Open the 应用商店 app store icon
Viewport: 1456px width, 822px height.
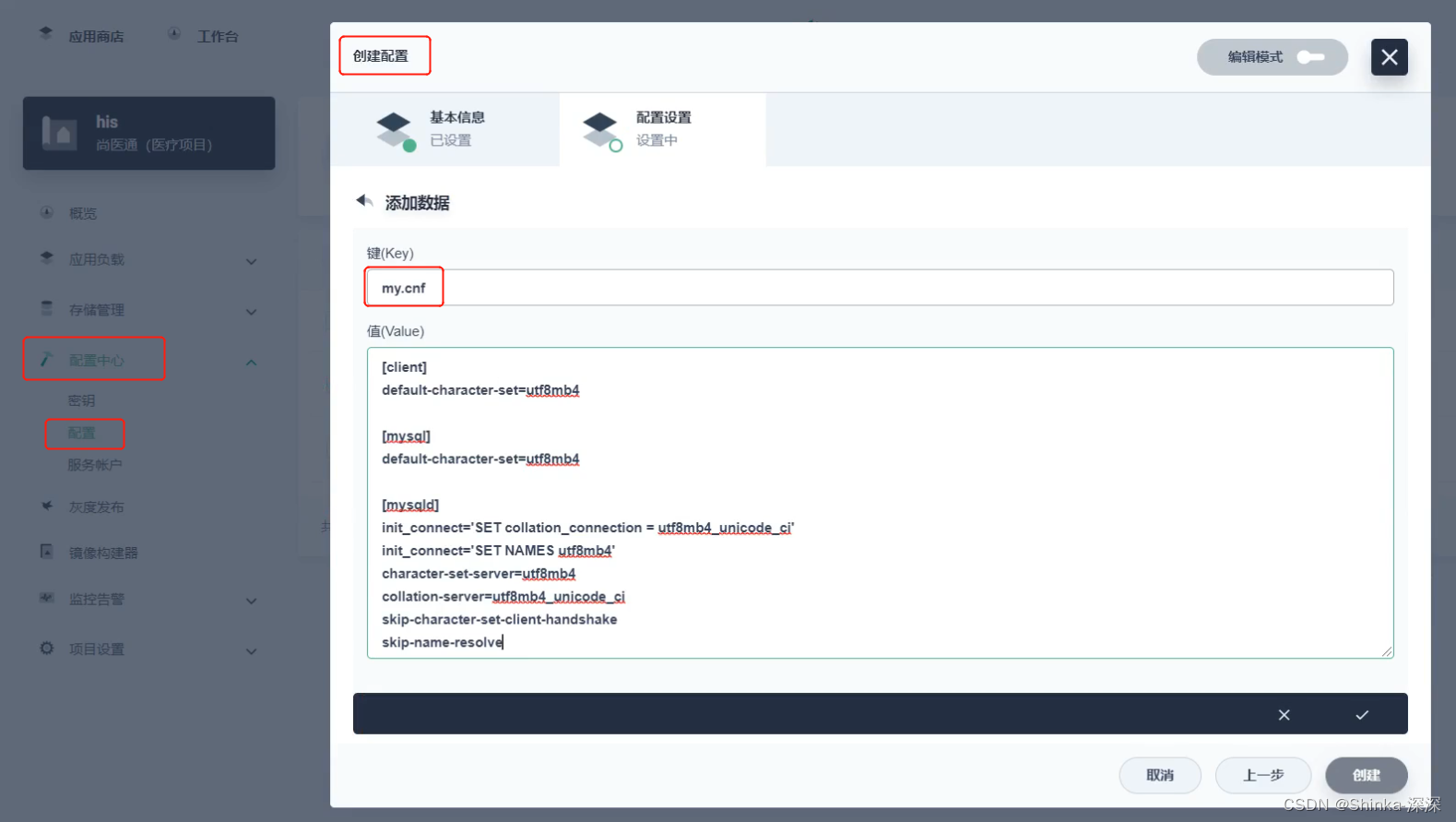click(x=45, y=34)
